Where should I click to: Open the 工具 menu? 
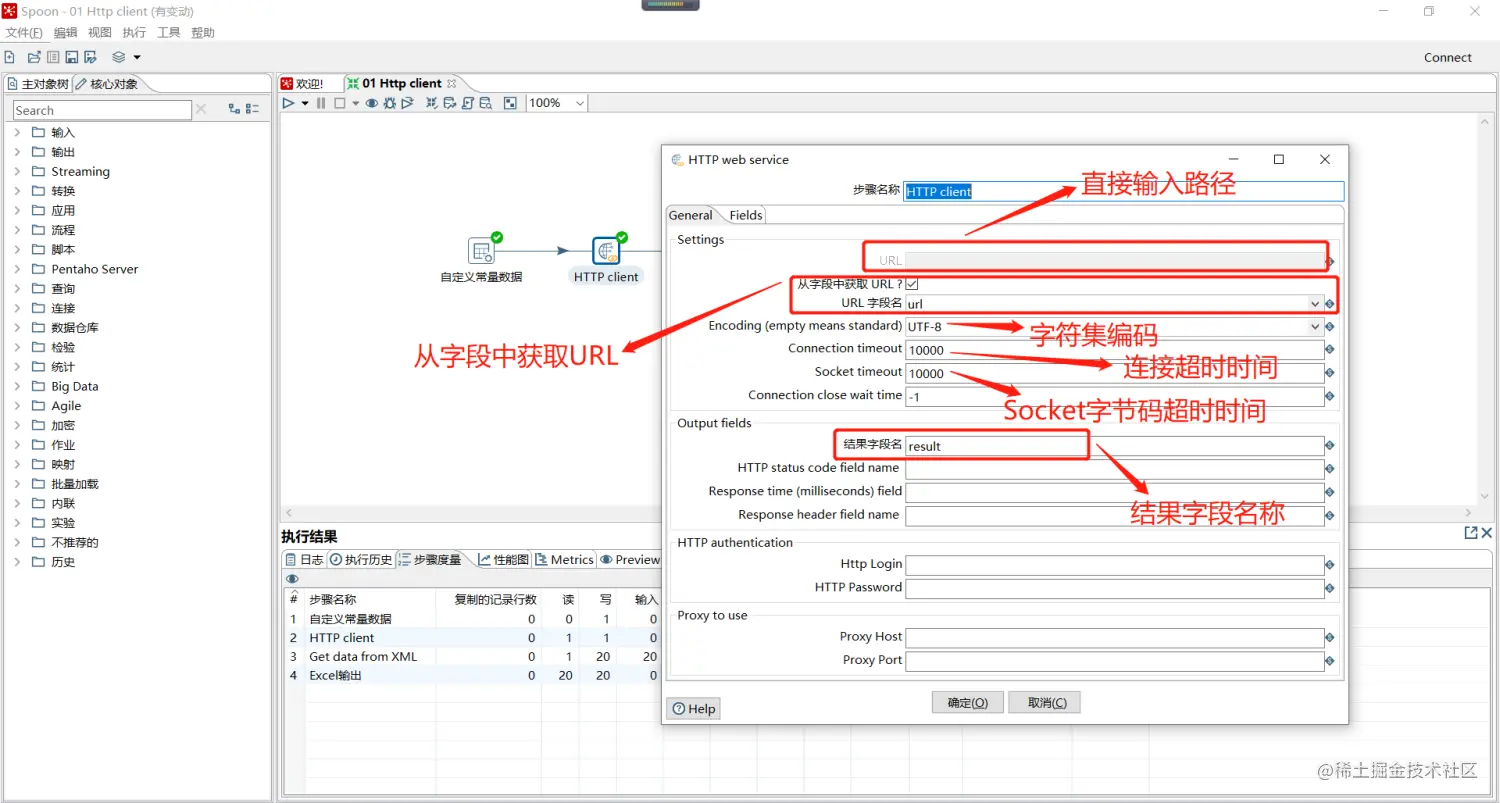(168, 33)
